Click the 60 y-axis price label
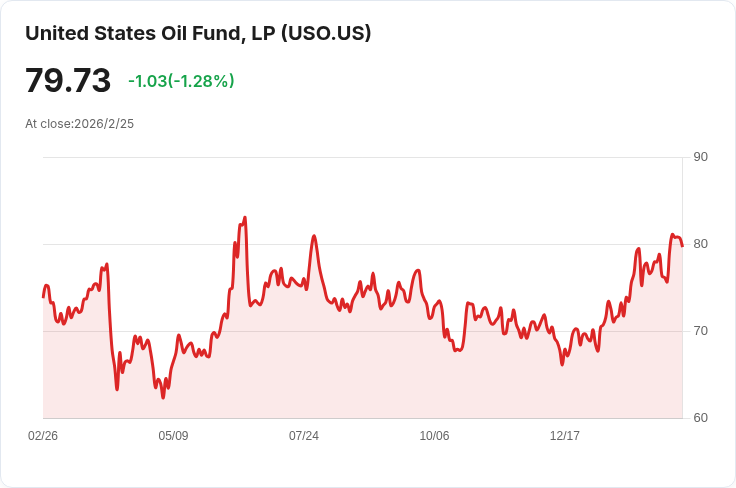 pos(700,418)
